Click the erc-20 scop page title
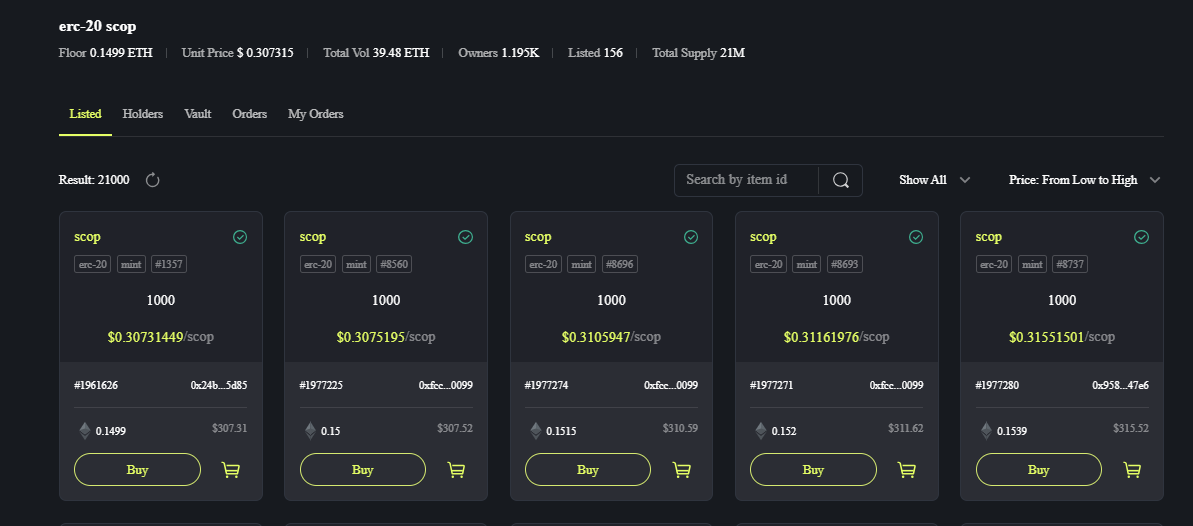The width and height of the screenshot is (1193, 526). [97, 27]
